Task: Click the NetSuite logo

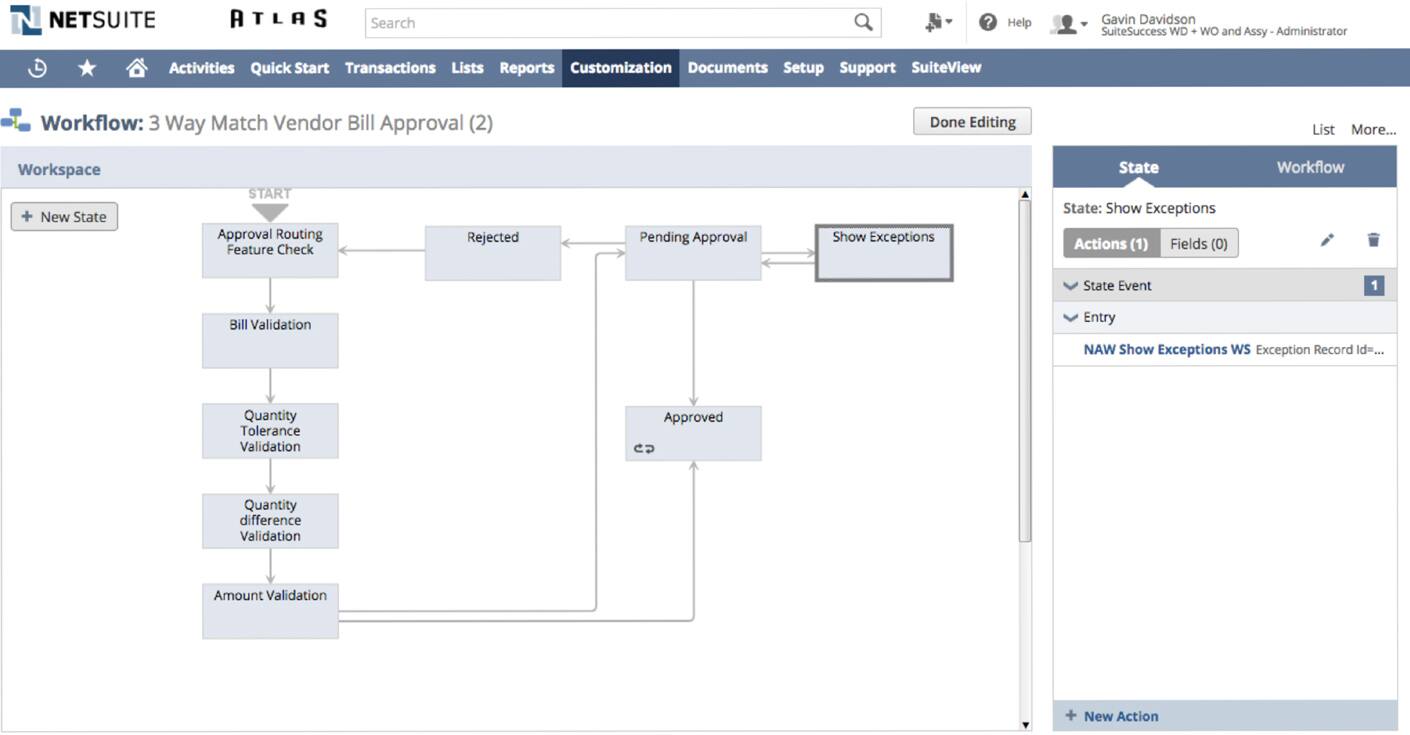Action: click(x=82, y=20)
